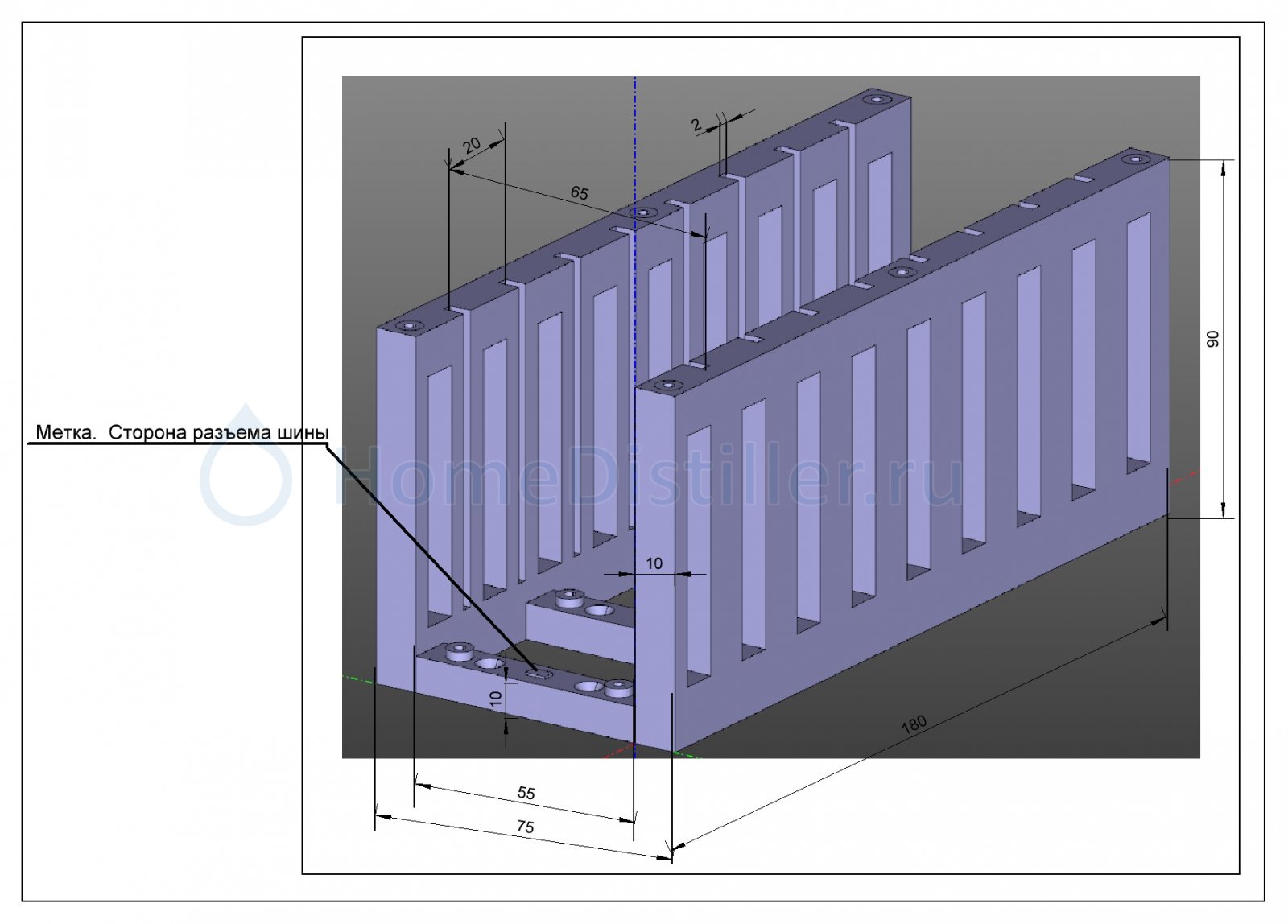Select the left raised boss on front base bar

[x=460, y=650]
